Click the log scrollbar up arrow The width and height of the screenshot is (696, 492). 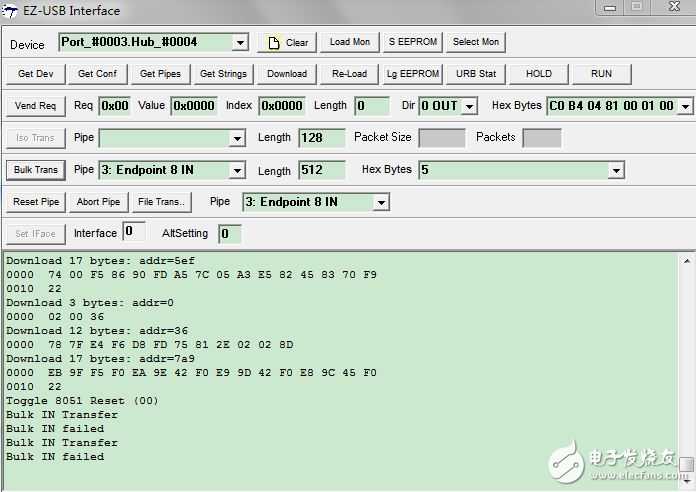coord(687,261)
